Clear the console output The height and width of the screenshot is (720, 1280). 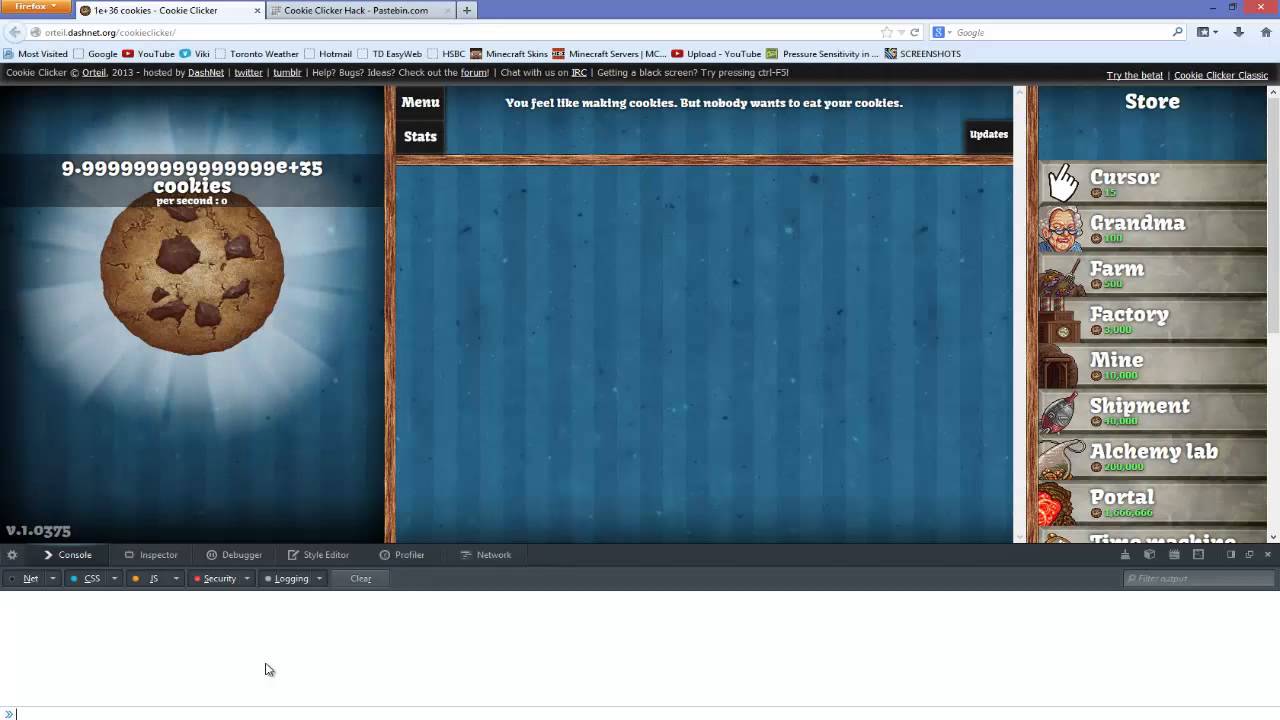coord(361,579)
